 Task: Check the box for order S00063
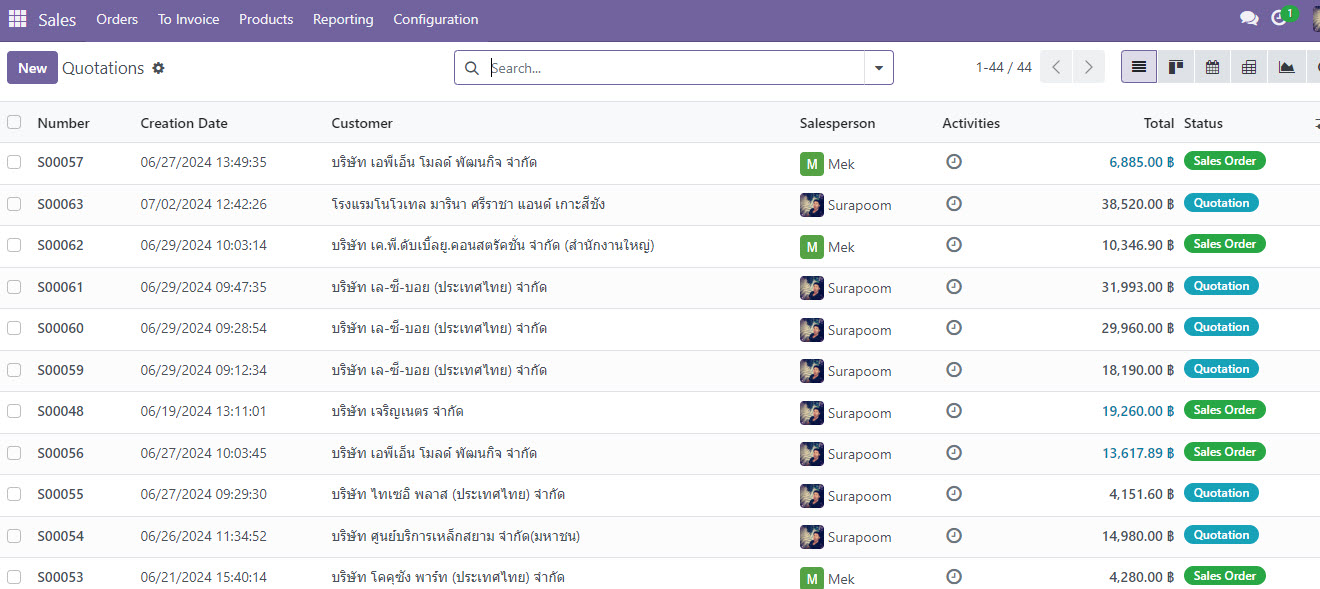coord(14,204)
